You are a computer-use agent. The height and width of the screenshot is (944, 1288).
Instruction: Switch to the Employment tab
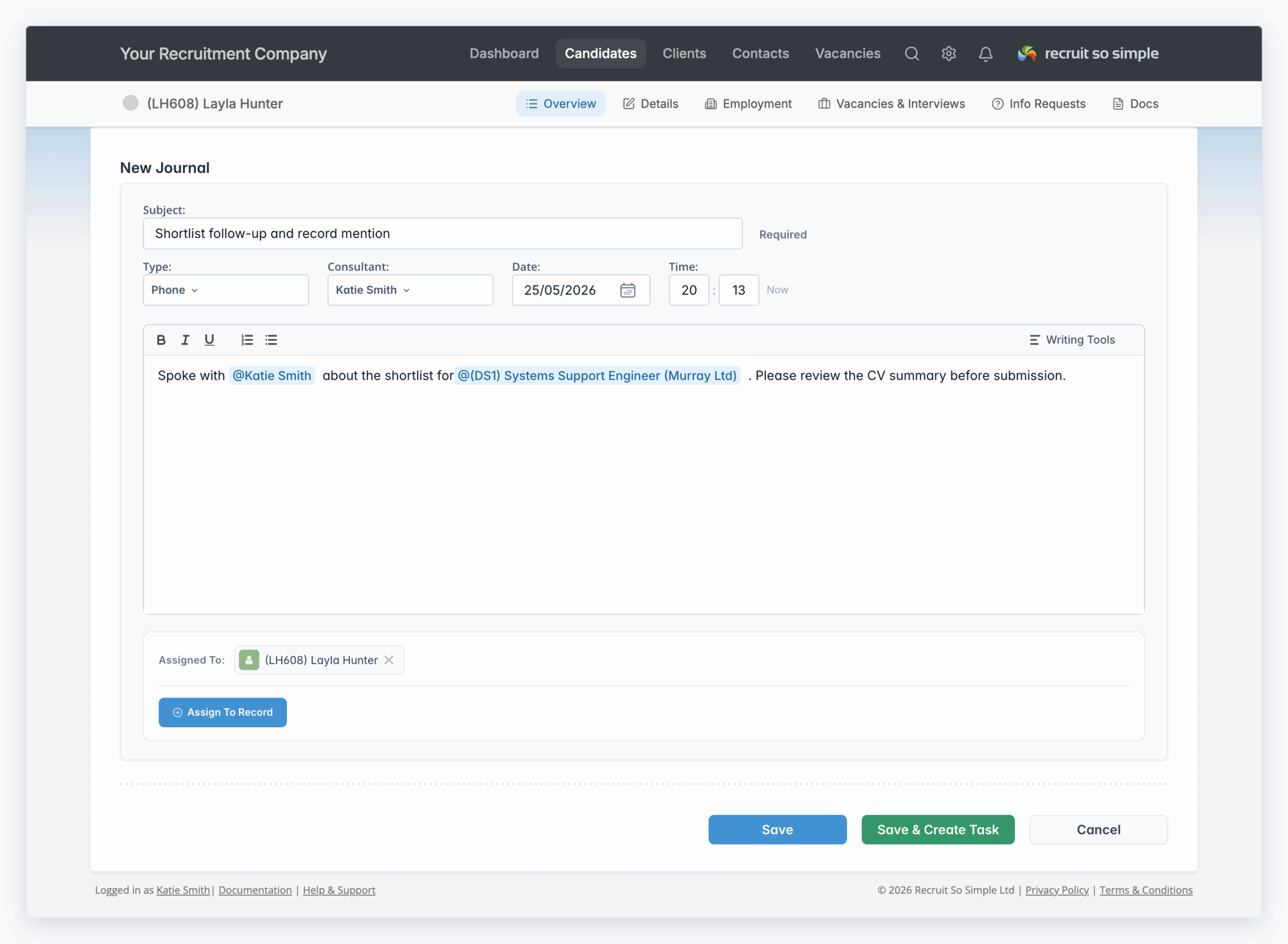(x=748, y=104)
